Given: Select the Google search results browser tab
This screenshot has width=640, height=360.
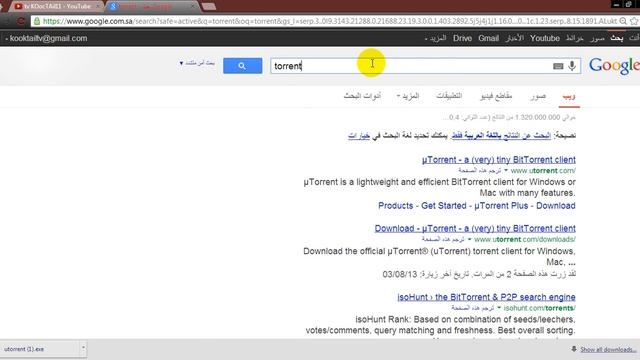Looking at the screenshot, I should [152, 6].
